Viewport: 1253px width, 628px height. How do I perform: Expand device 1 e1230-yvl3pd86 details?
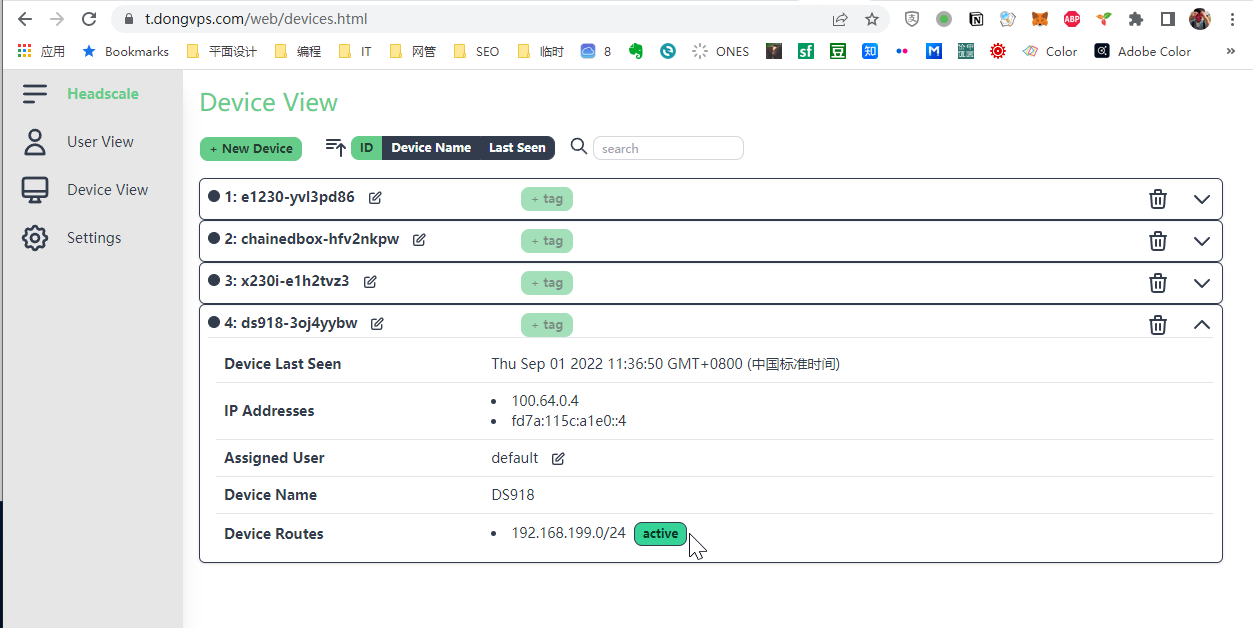point(1202,199)
